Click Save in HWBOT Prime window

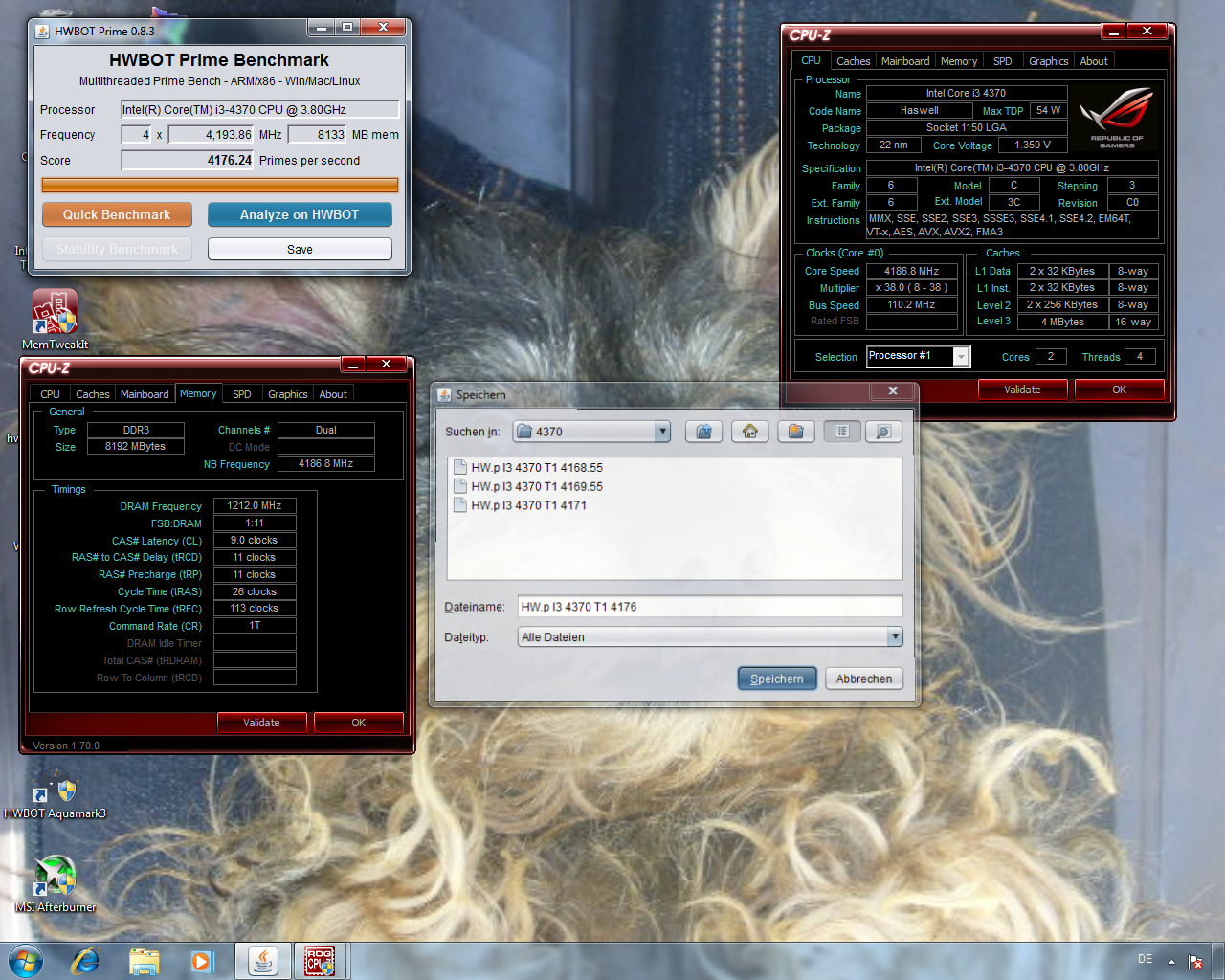[300, 249]
